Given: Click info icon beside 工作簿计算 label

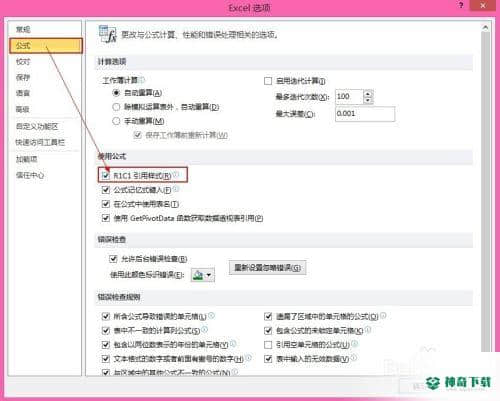Looking at the screenshot, I should 142,80.
